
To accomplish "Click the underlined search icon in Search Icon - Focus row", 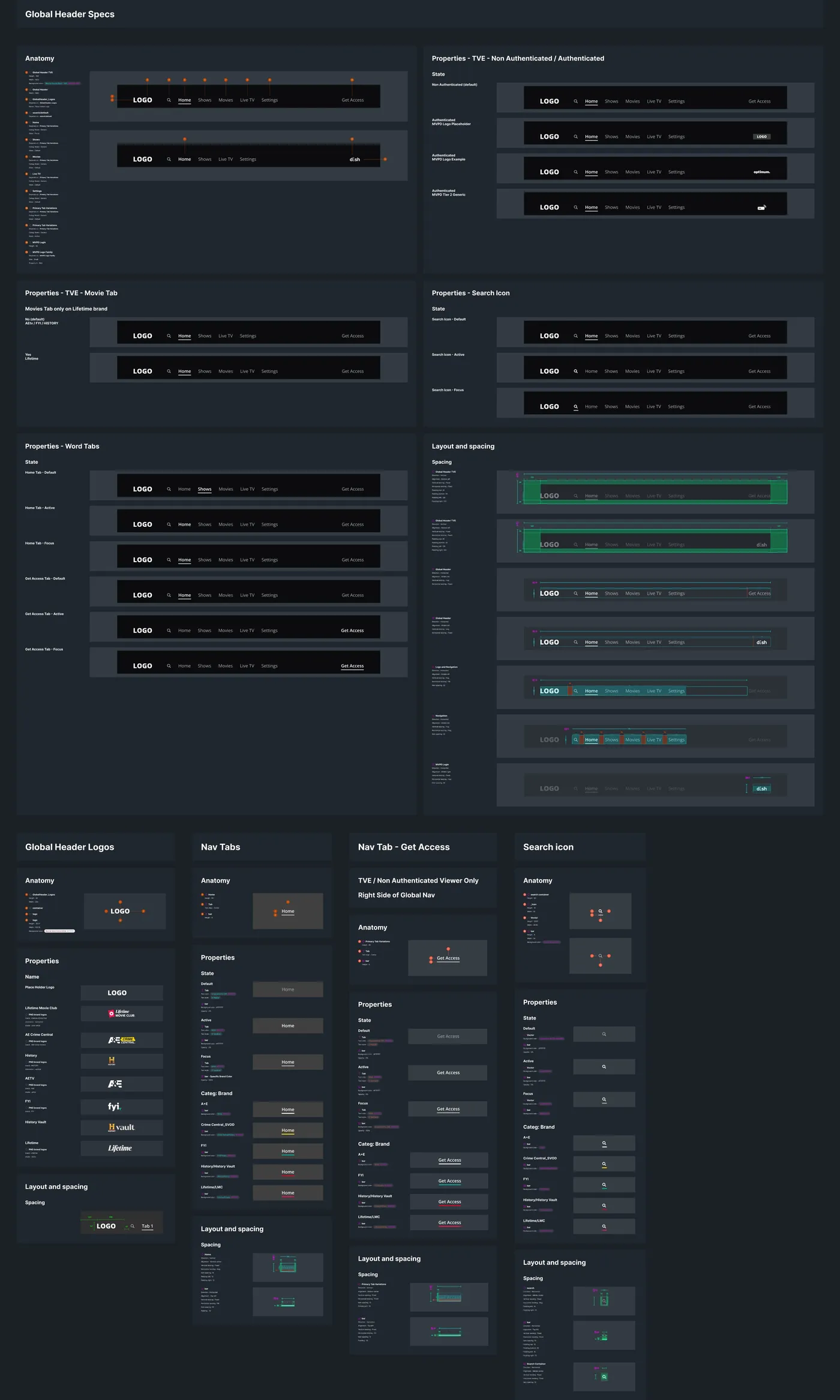I will tap(575, 407).
